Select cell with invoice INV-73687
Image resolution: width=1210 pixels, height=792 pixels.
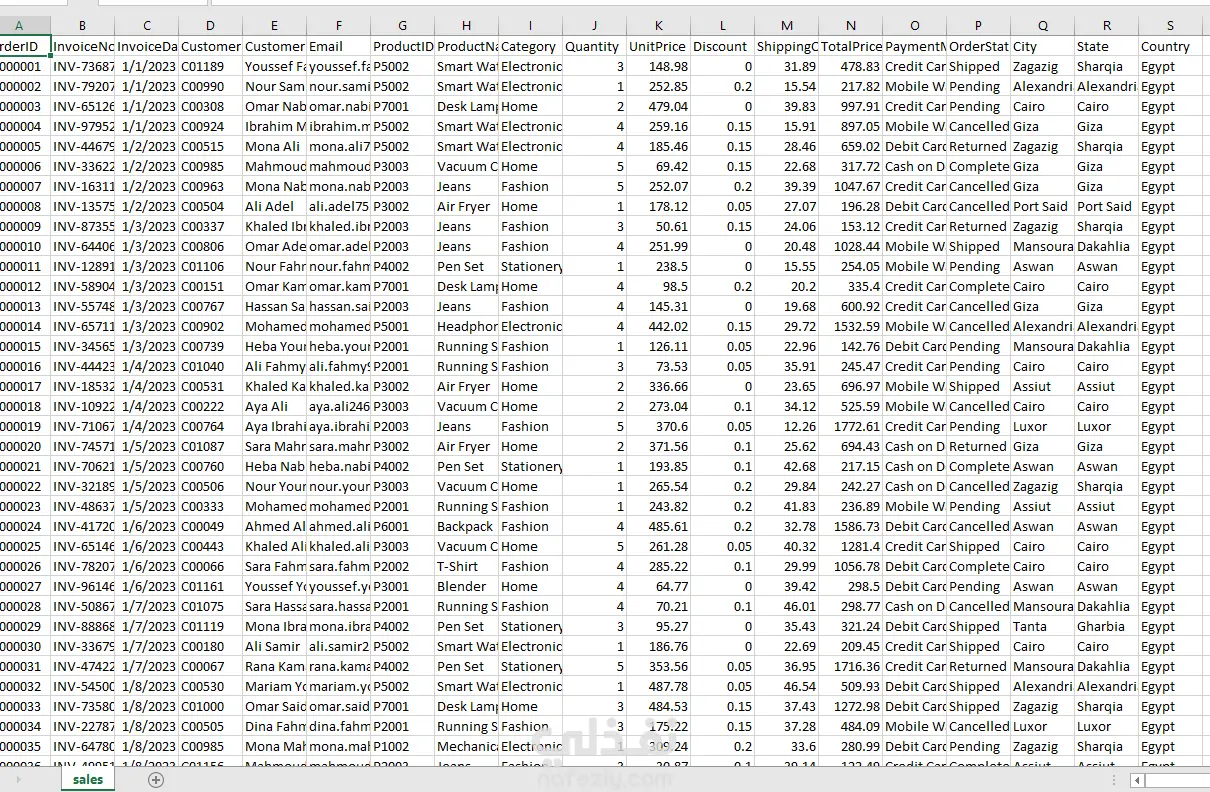click(82, 66)
